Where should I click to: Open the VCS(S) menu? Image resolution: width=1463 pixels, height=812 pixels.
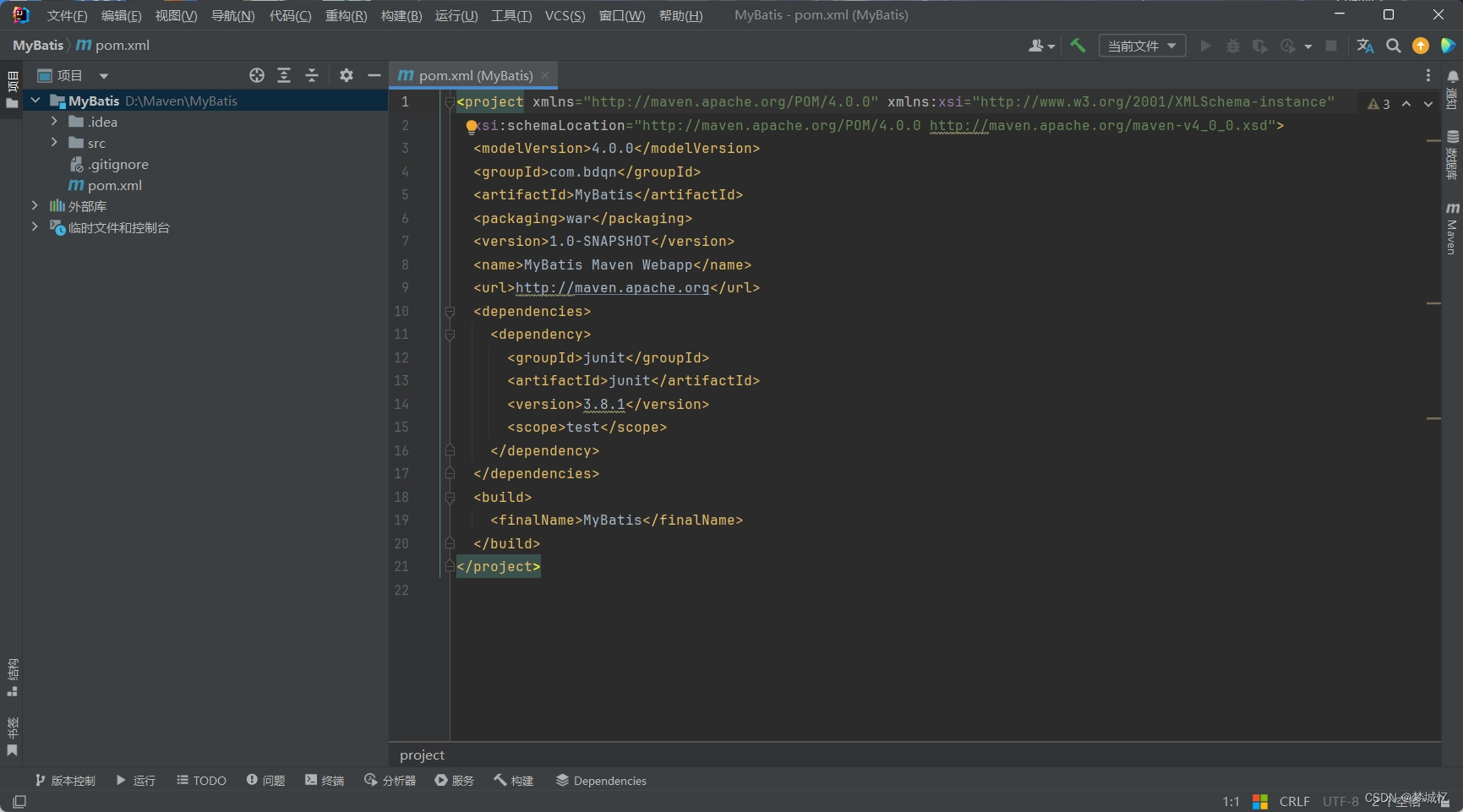click(565, 15)
